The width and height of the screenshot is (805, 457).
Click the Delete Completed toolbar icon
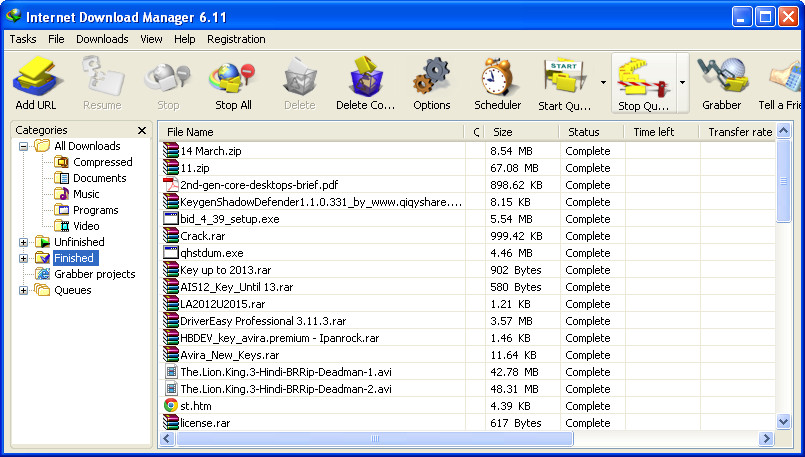click(x=366, y=77)
